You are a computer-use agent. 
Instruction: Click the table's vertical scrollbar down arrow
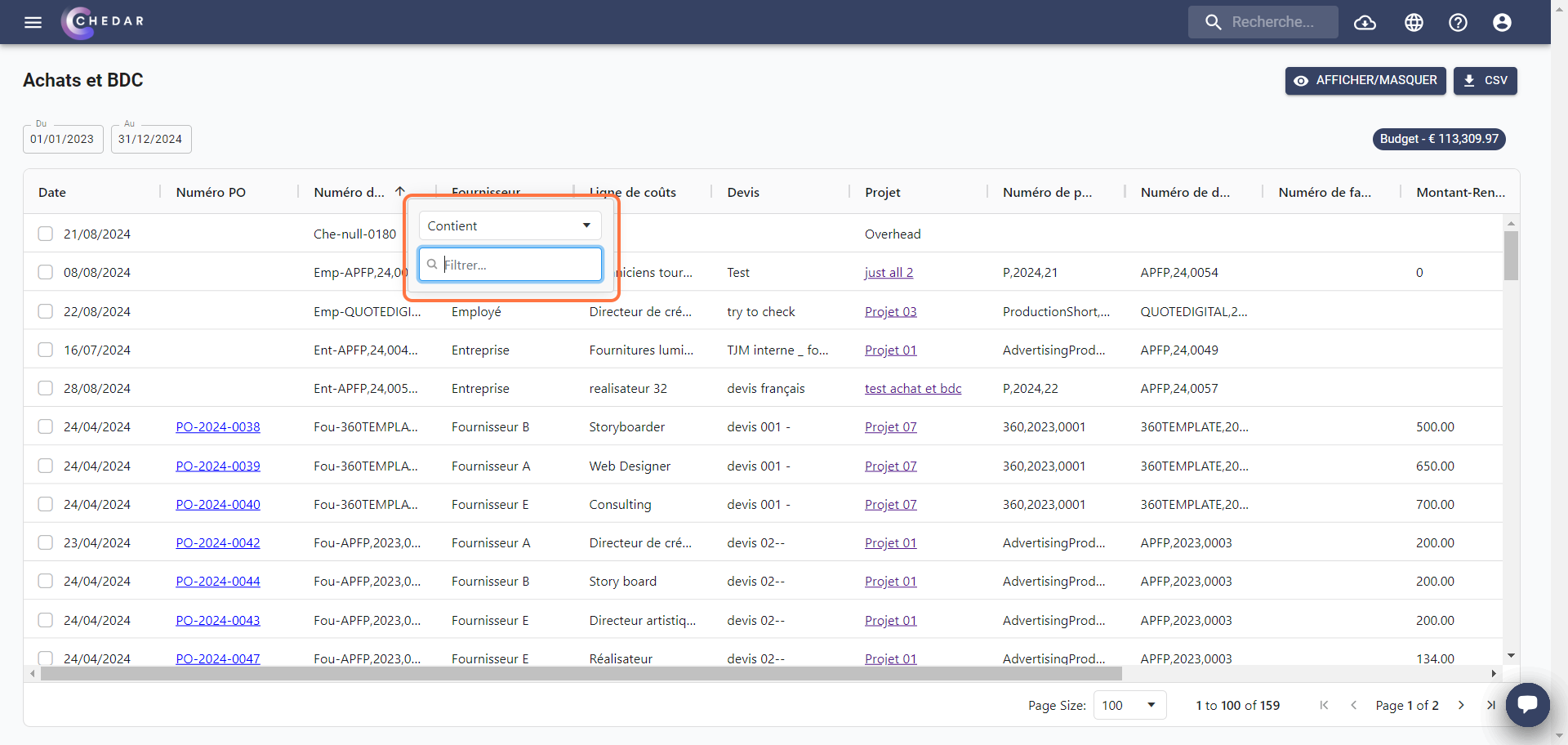[x=1511, y=655]
